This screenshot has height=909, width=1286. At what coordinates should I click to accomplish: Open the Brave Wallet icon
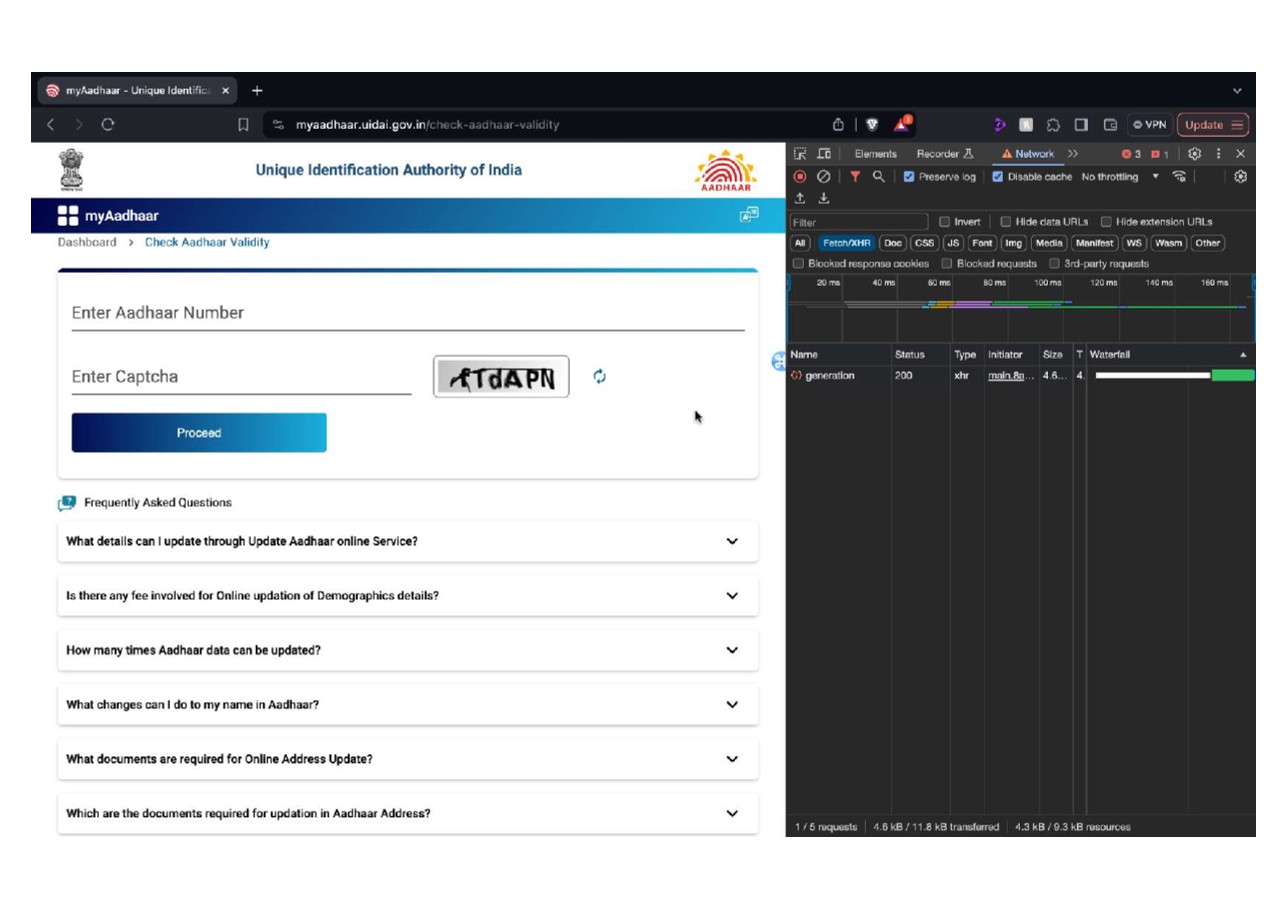coord(1110,125)
